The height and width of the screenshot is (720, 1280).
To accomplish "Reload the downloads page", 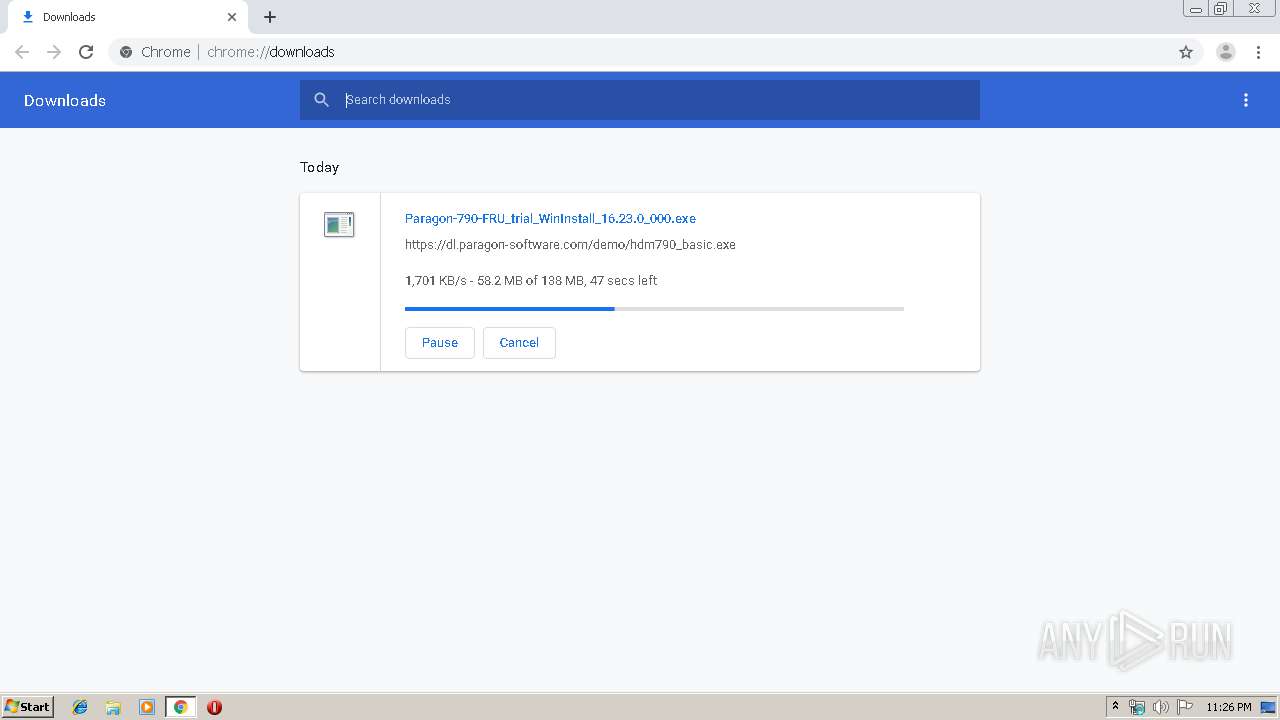I will coord(86,52).
